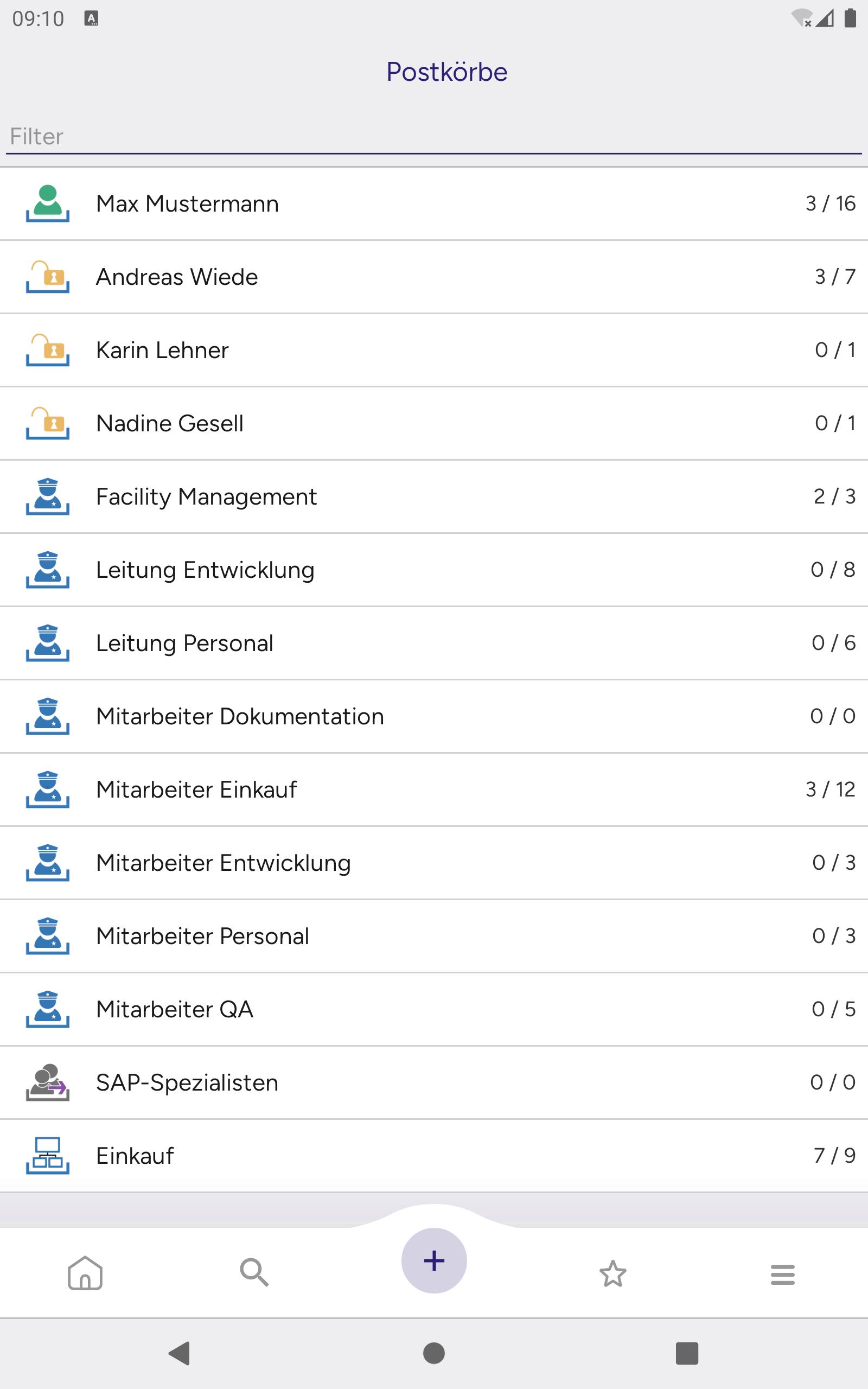Open the Facility Management inbox
The height and width of the screenshot is (1389, 868).
[x=434, y=496]
